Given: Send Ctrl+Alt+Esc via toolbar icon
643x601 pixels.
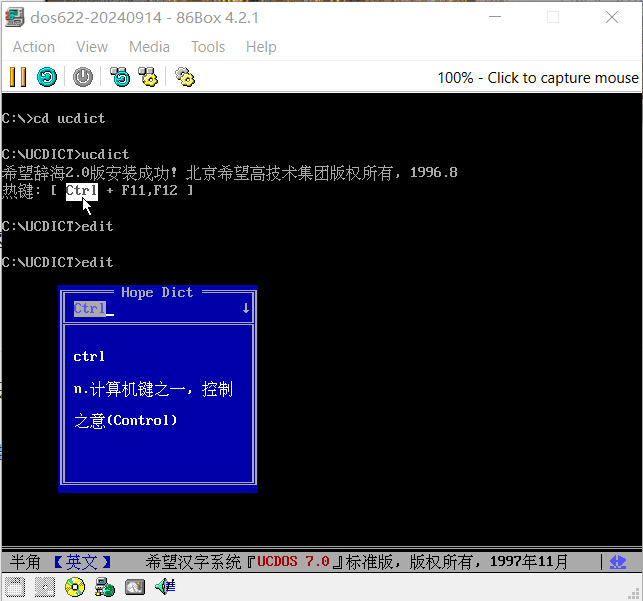Looking at the screenshot, I should tap(148, 77).
